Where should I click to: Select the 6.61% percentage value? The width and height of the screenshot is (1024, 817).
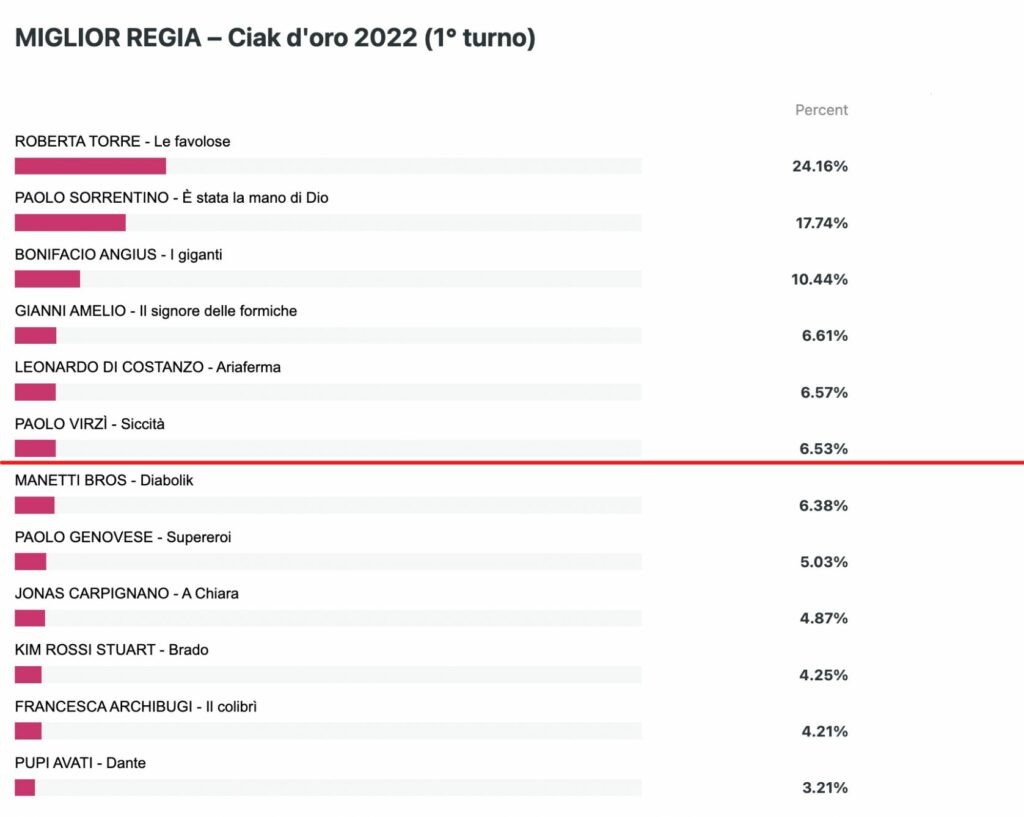pyautogui.click(x=824, y=336)
